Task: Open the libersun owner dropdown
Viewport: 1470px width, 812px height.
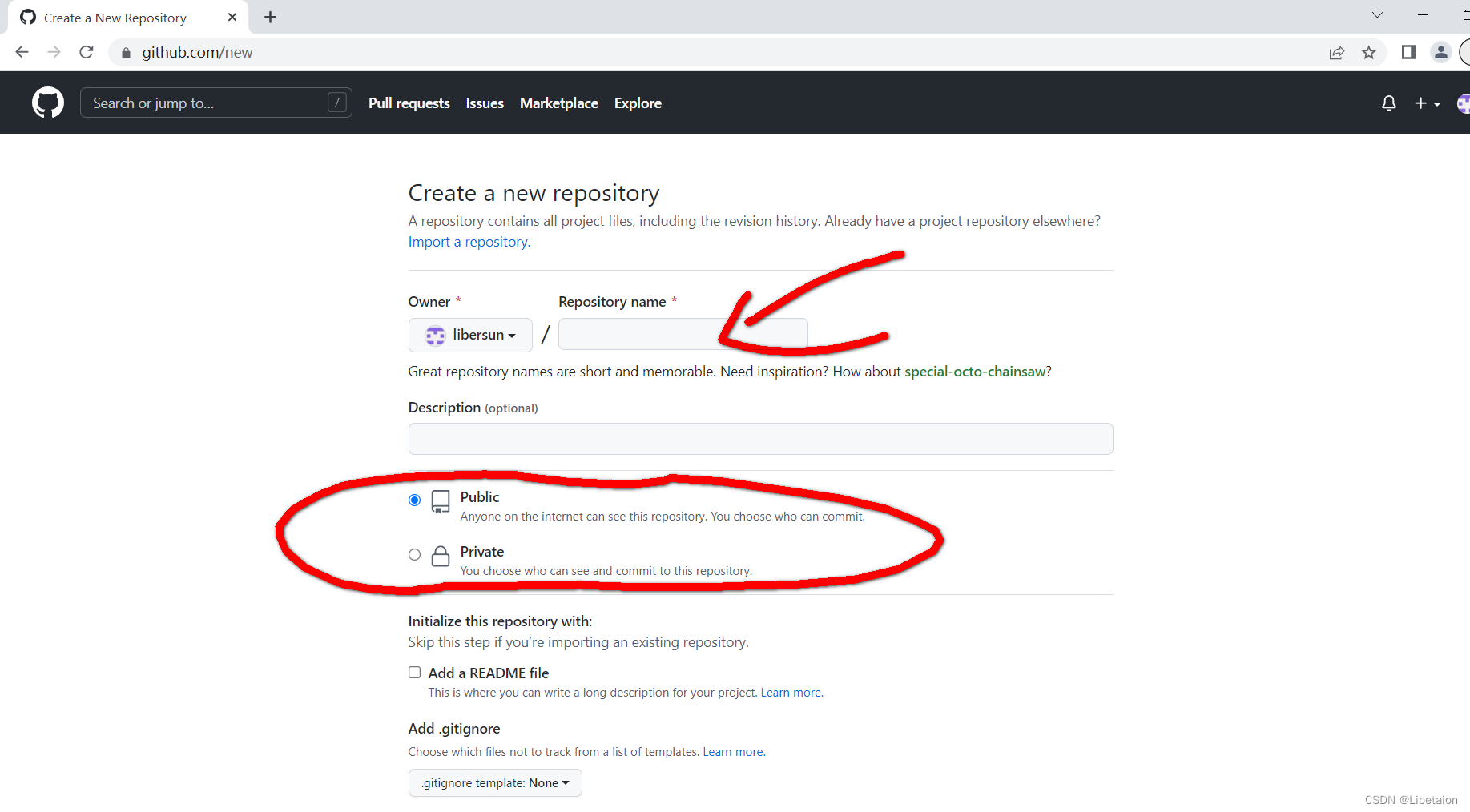Action: coord(470,335)
